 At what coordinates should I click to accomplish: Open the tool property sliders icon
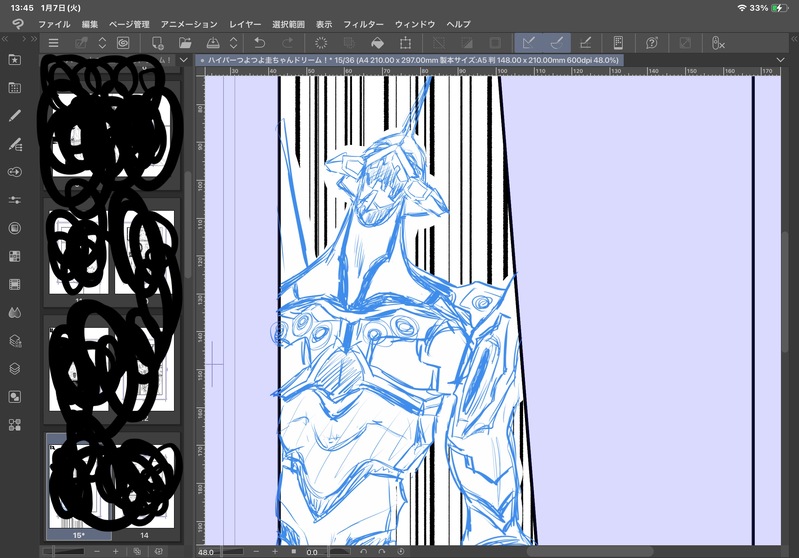coord(15,200)
